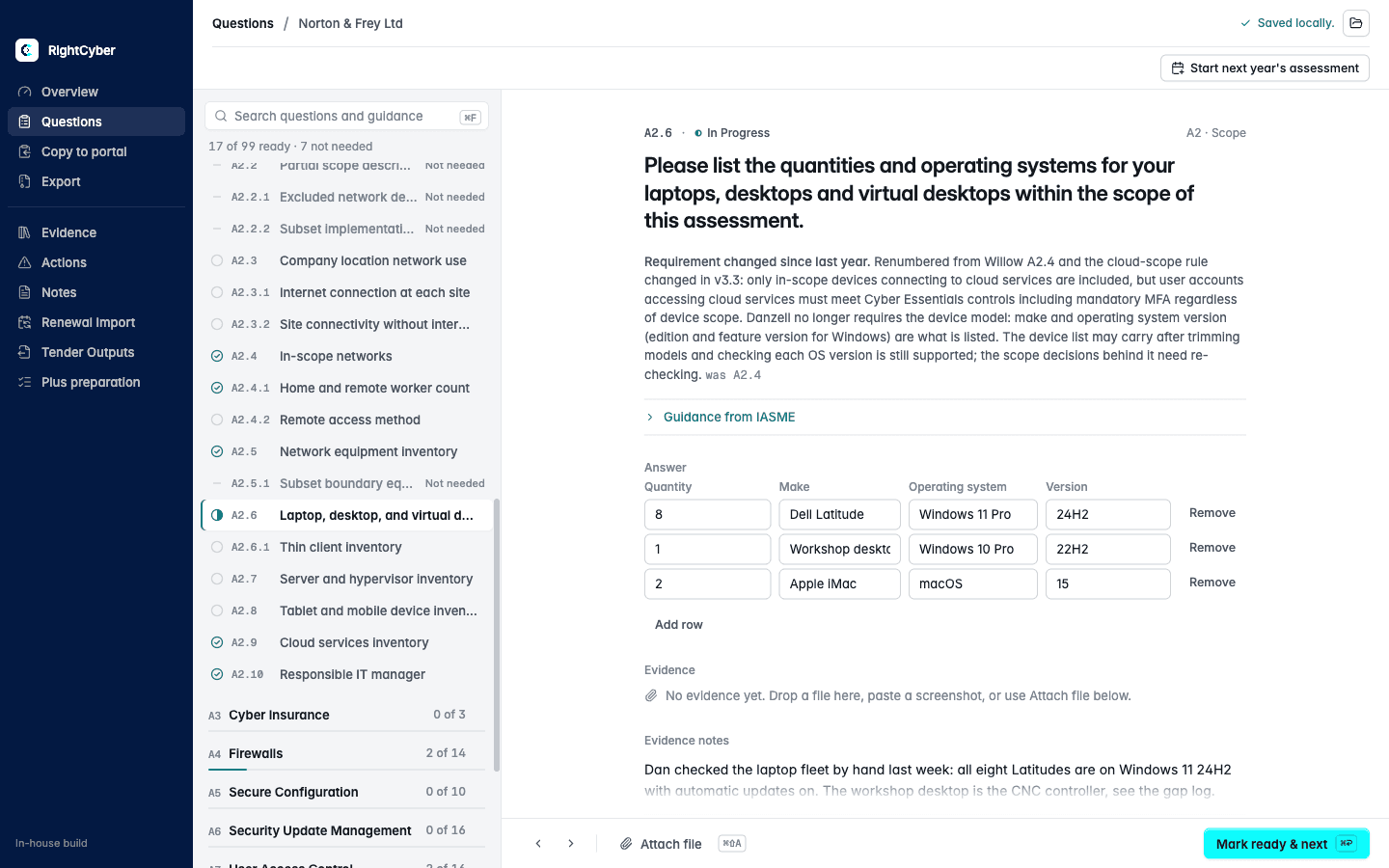Click Start next year's assessment button
The width and height of the screenshot is (1389, 868).
[1265, 68]
